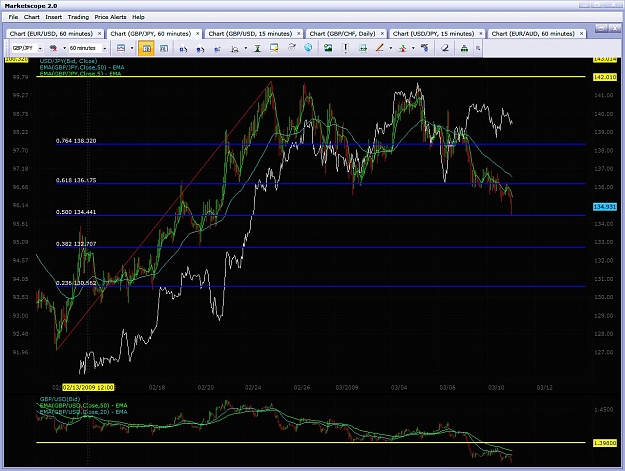
Task: Close the GBP/USD 15 minutes tab
Action: click(x=299, y=34)
